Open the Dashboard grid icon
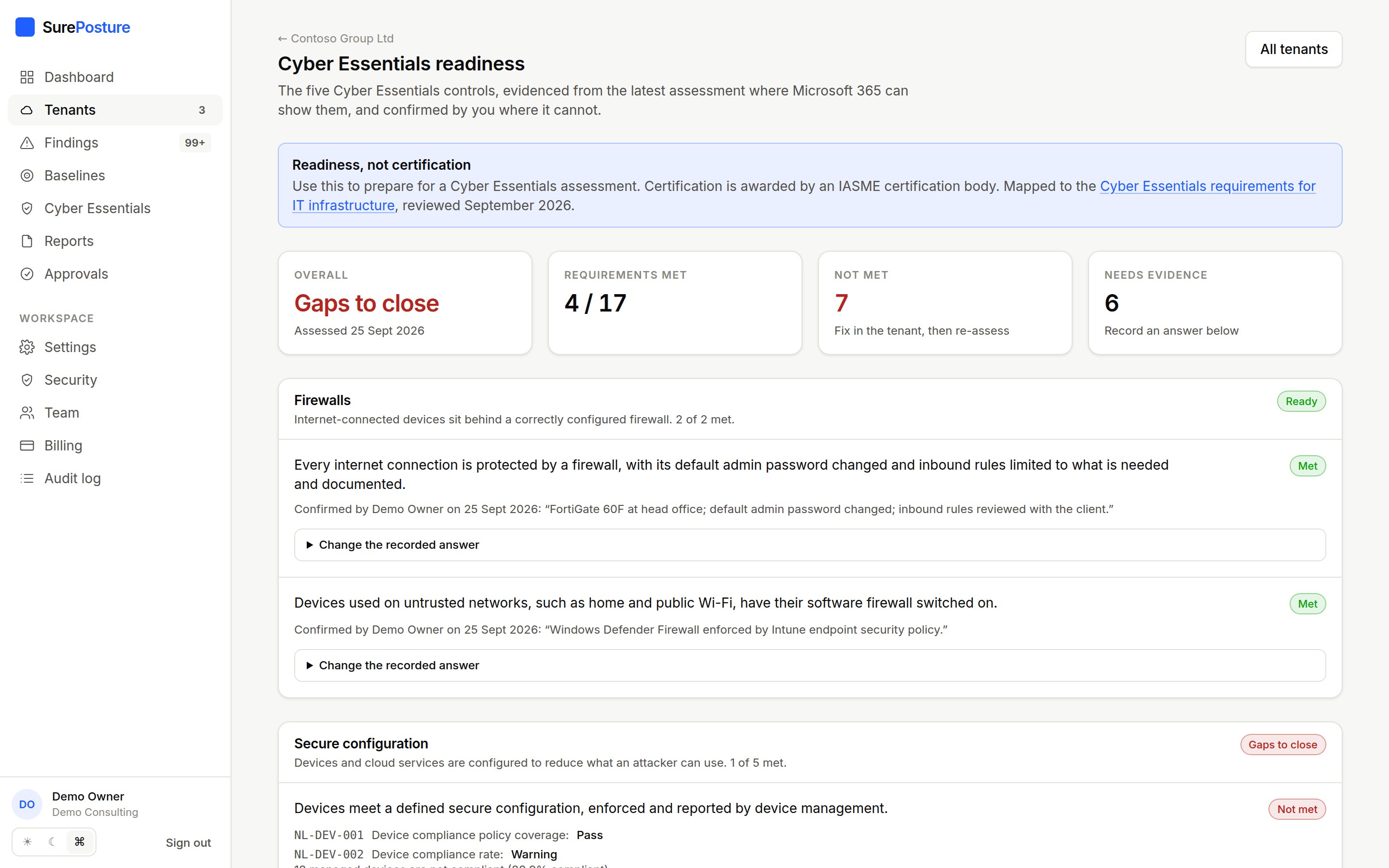 coord(27,77)
